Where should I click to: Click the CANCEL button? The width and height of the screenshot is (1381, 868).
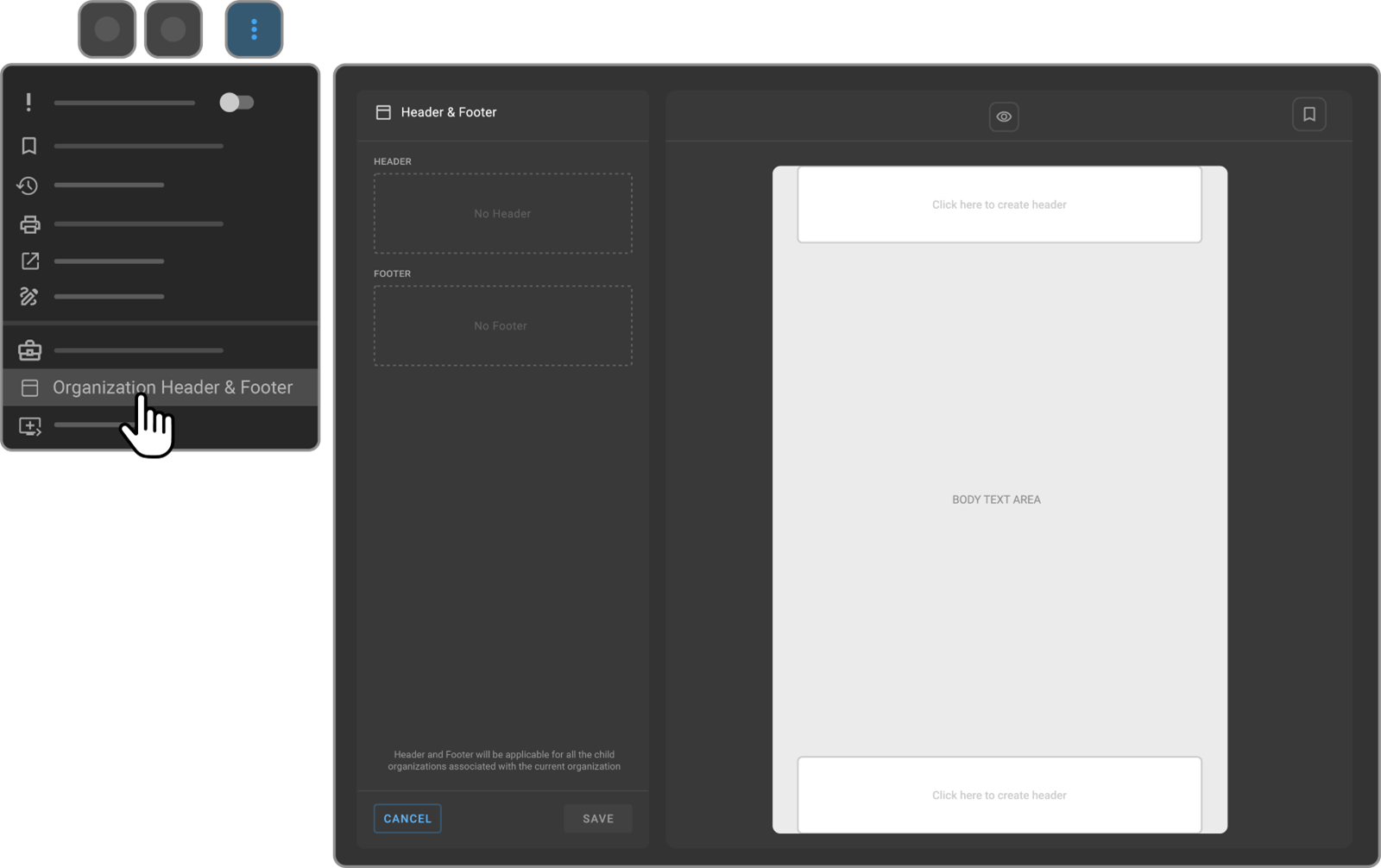click(407, 818)
